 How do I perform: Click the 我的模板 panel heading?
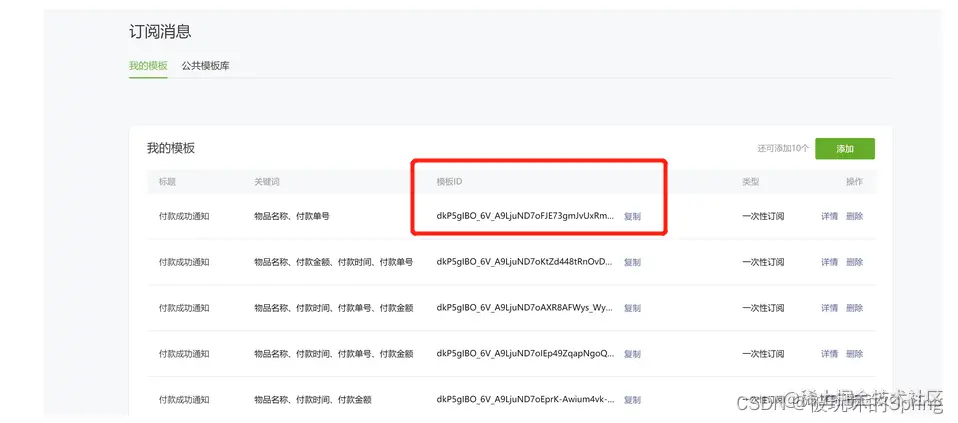170,148
